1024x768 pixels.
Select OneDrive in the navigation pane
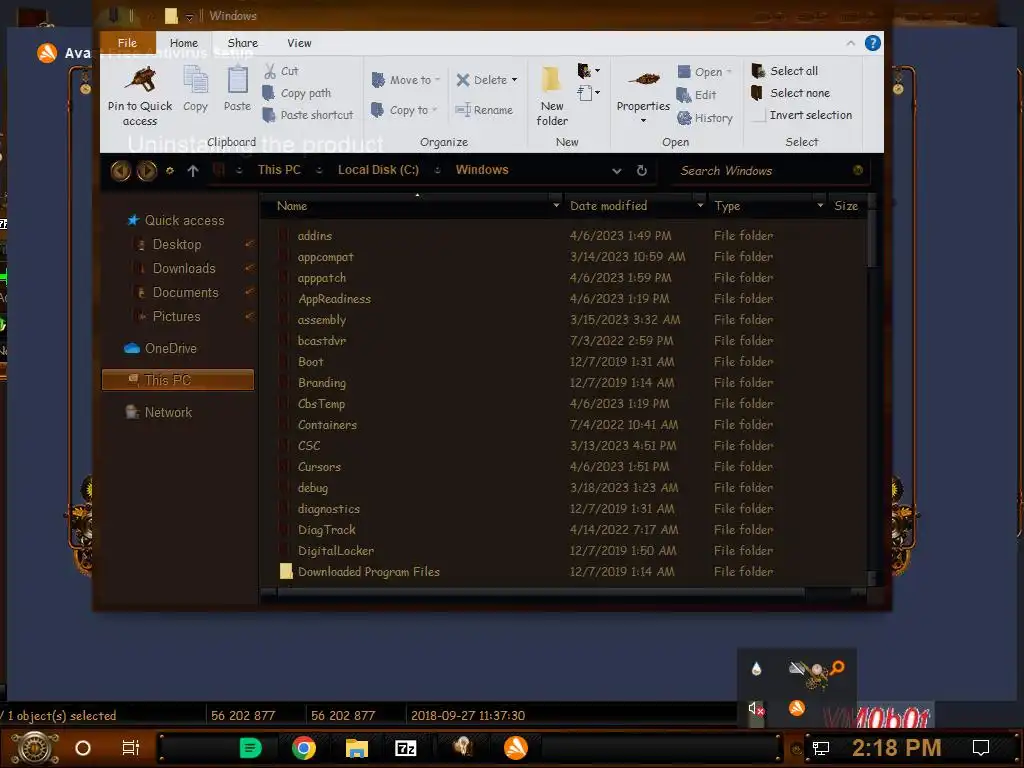pyautogui.click(x=161, y=349)
